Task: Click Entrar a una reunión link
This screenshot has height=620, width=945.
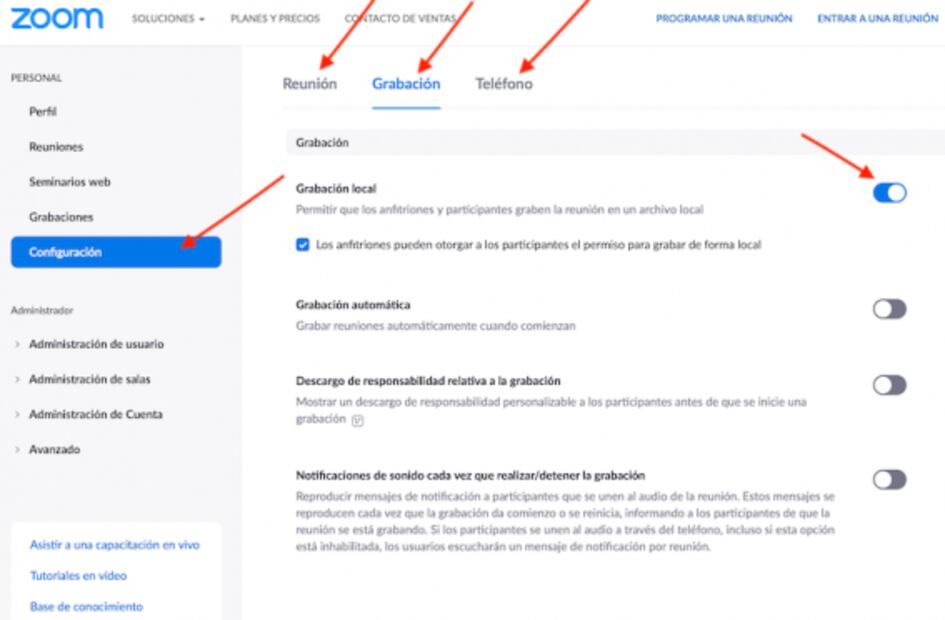Action: coord(878,19)
